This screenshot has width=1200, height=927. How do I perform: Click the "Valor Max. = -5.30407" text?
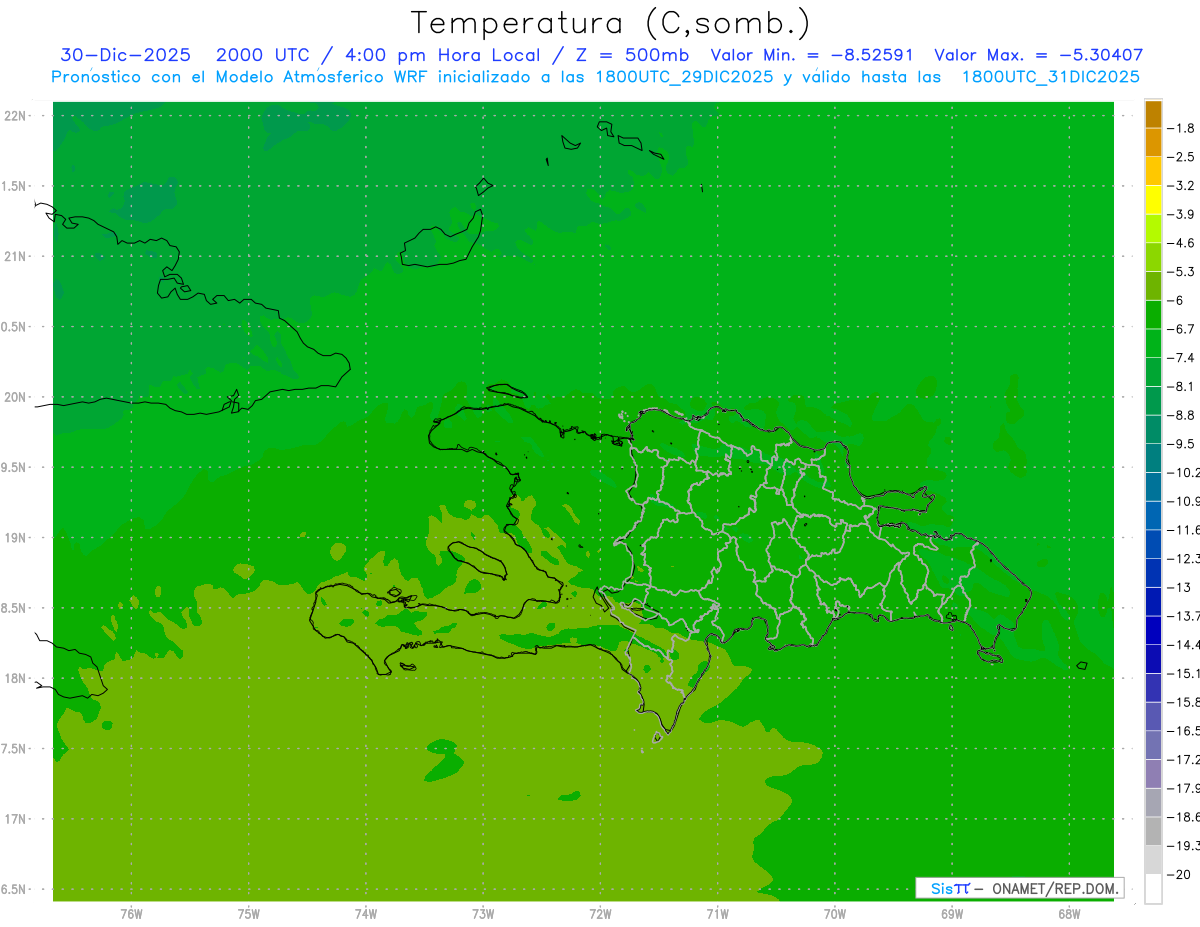1038,55
